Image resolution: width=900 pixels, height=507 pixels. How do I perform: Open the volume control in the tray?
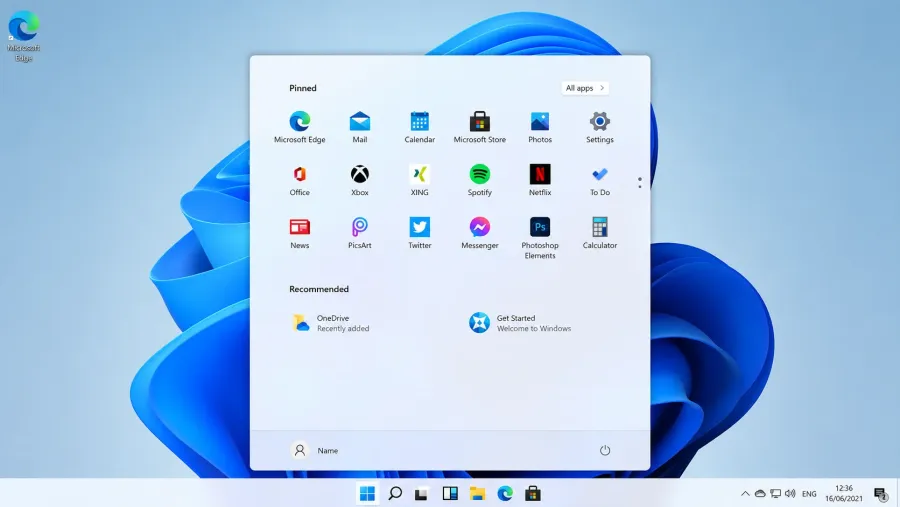click(x=790, y=493)
